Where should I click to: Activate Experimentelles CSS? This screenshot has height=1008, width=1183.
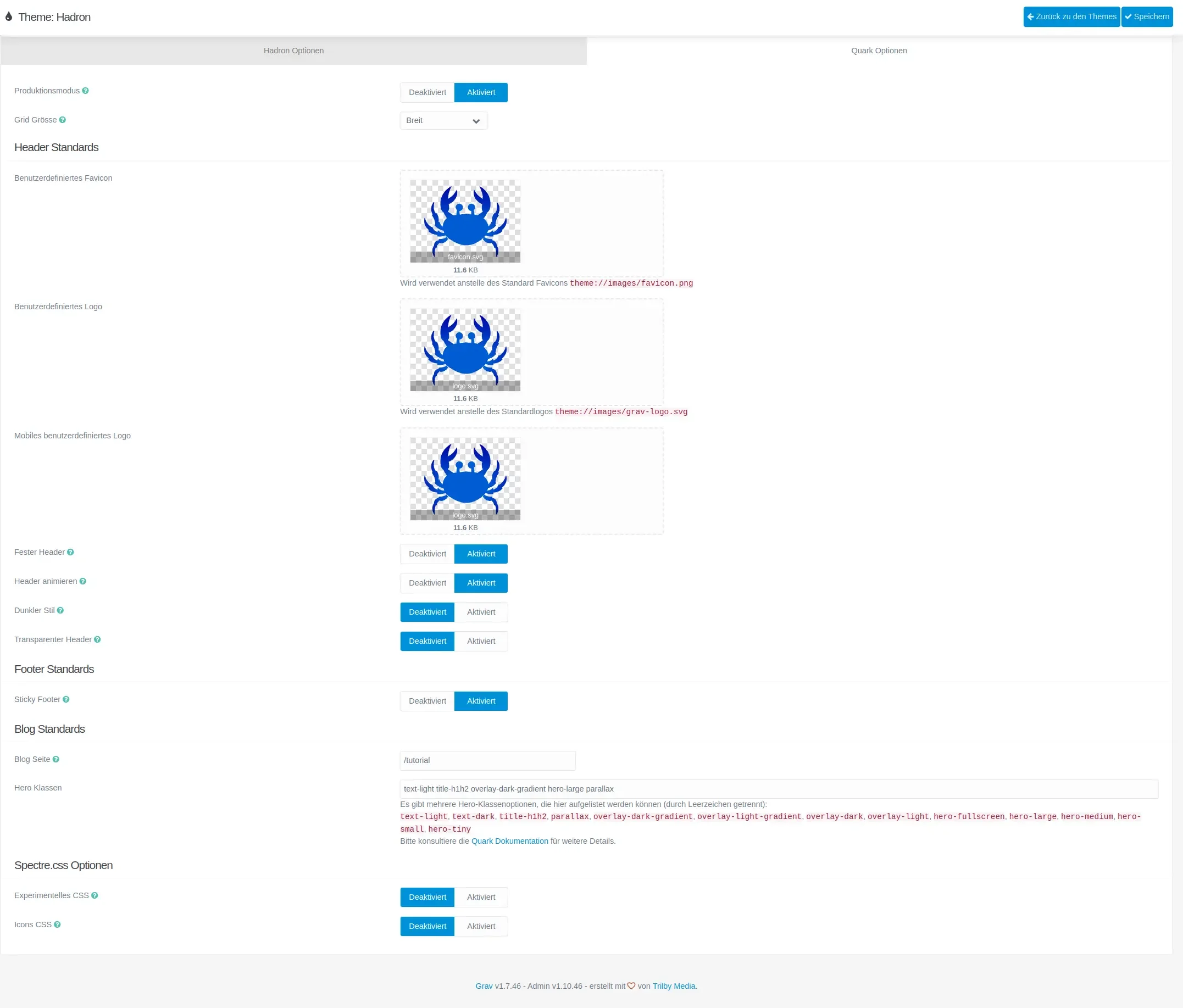pos(481,896)
